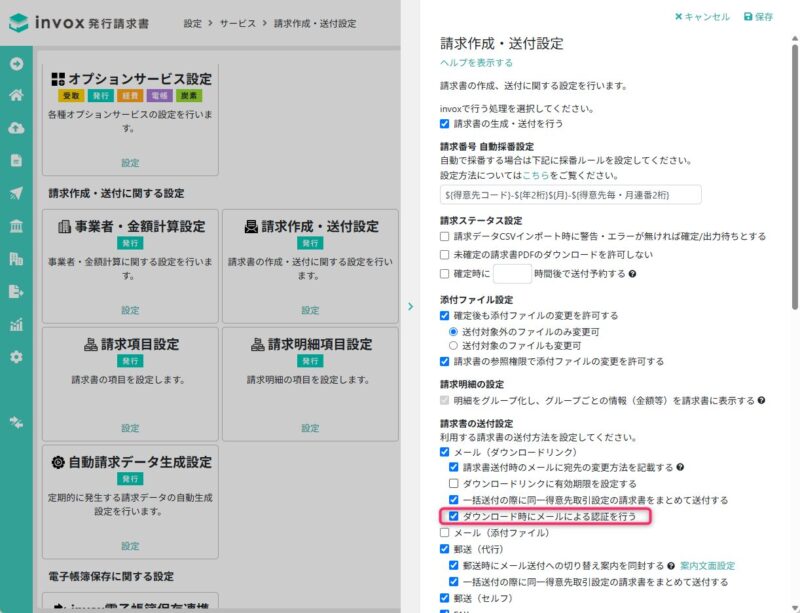The width and height of the screenshot is (800, 613).
Task: Enable 未確定の請求書PDFのダウンロードを許可しない checkbox
Action: click(444, 254)
